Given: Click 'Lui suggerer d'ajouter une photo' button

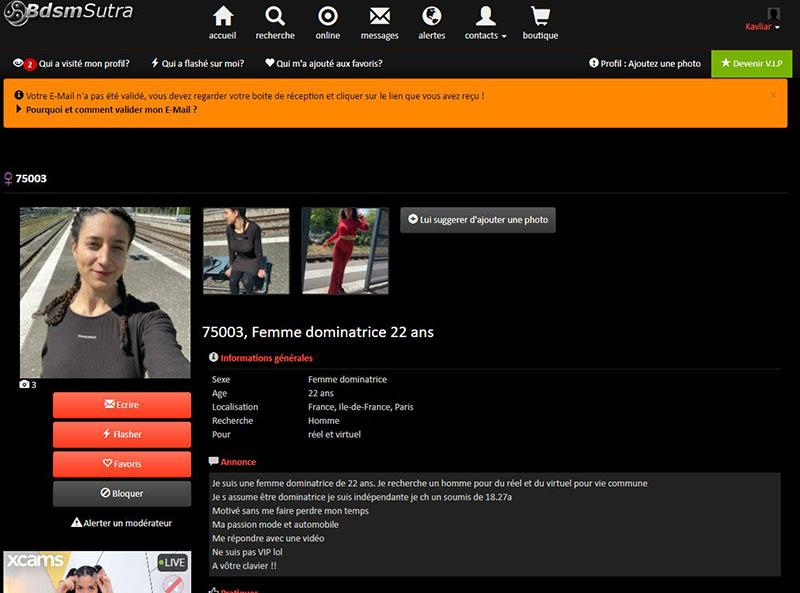Looking at the screenshot, I should point(478,220).
